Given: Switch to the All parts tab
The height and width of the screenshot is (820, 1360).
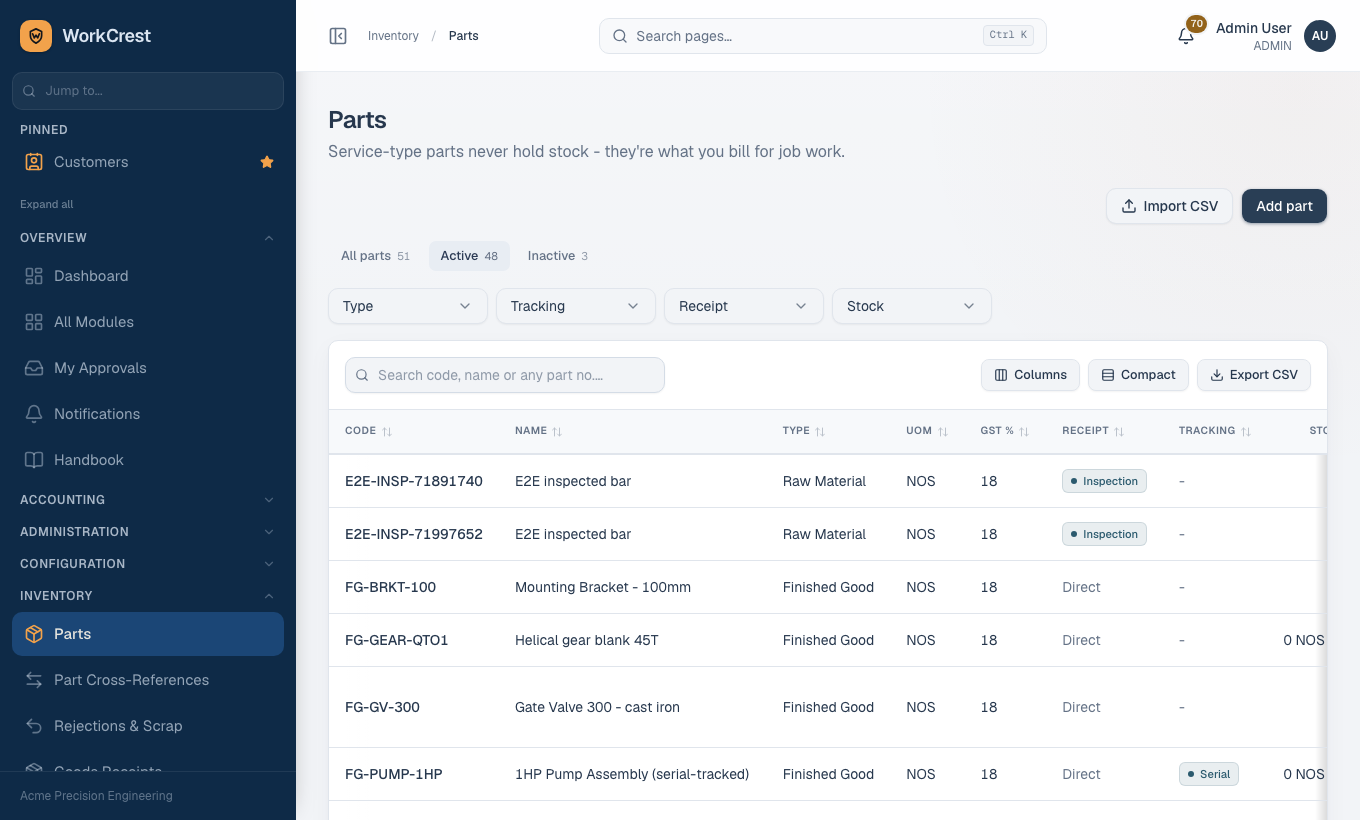Looking at the screenshot, I should [x=375, y=256].
